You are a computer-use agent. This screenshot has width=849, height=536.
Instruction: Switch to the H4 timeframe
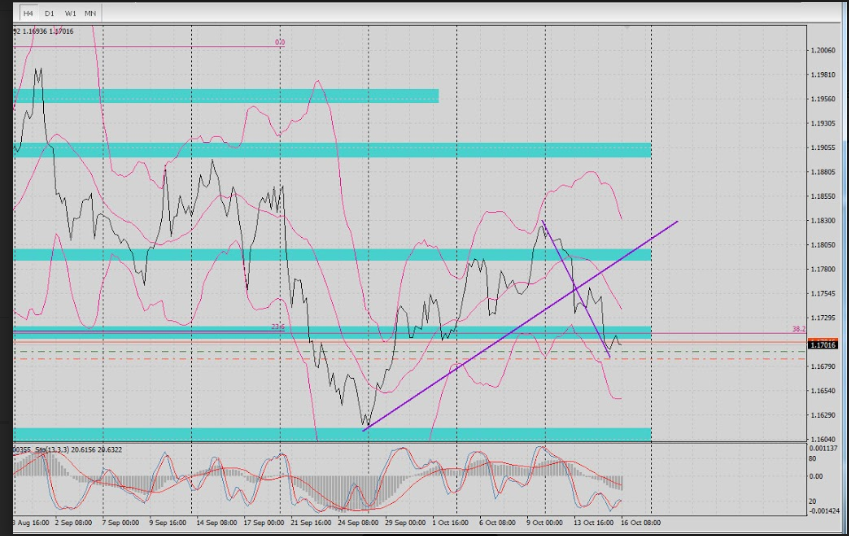pyautogui.click(x=28, y=13)
